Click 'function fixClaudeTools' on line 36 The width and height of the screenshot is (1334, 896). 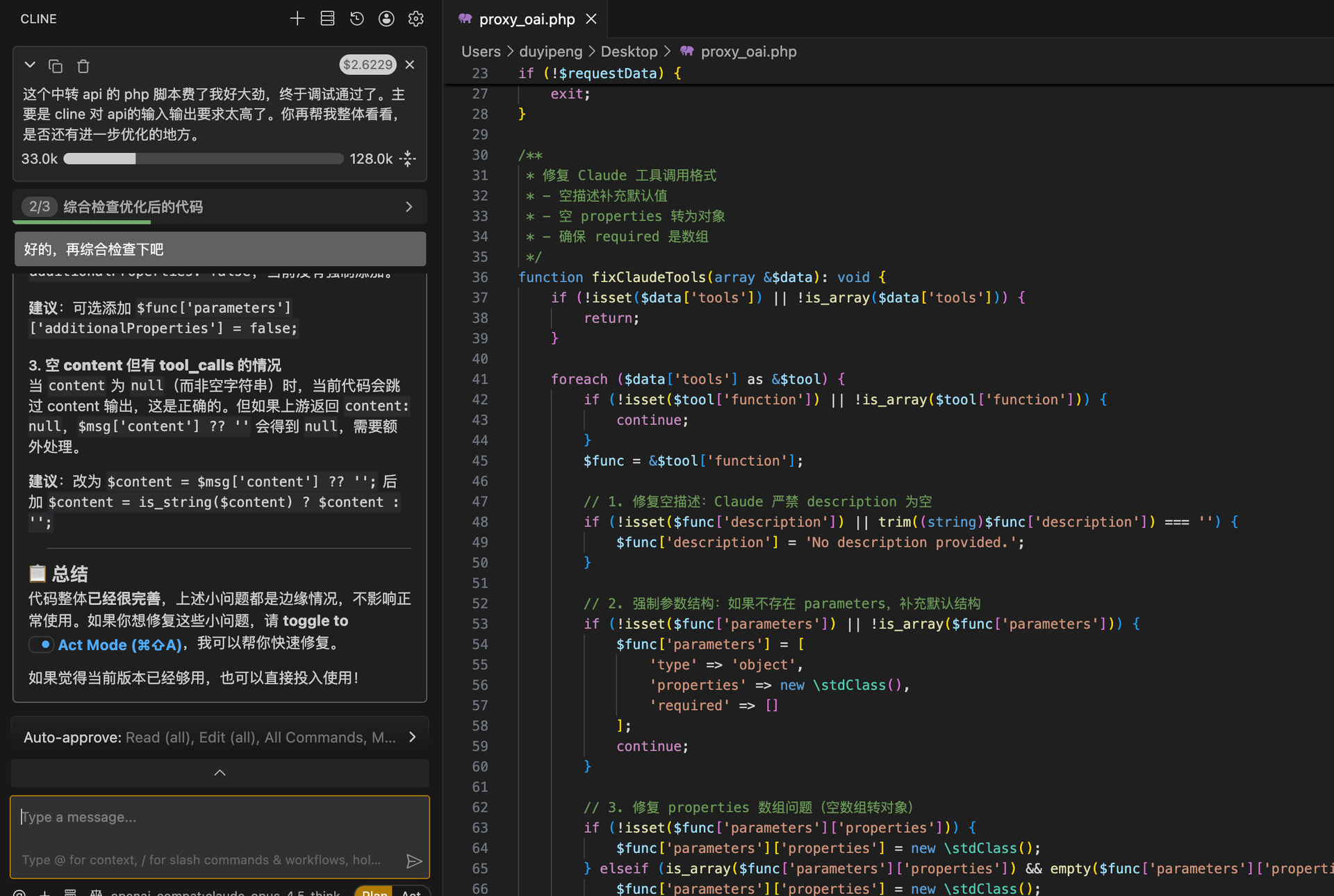coord(611,277)
